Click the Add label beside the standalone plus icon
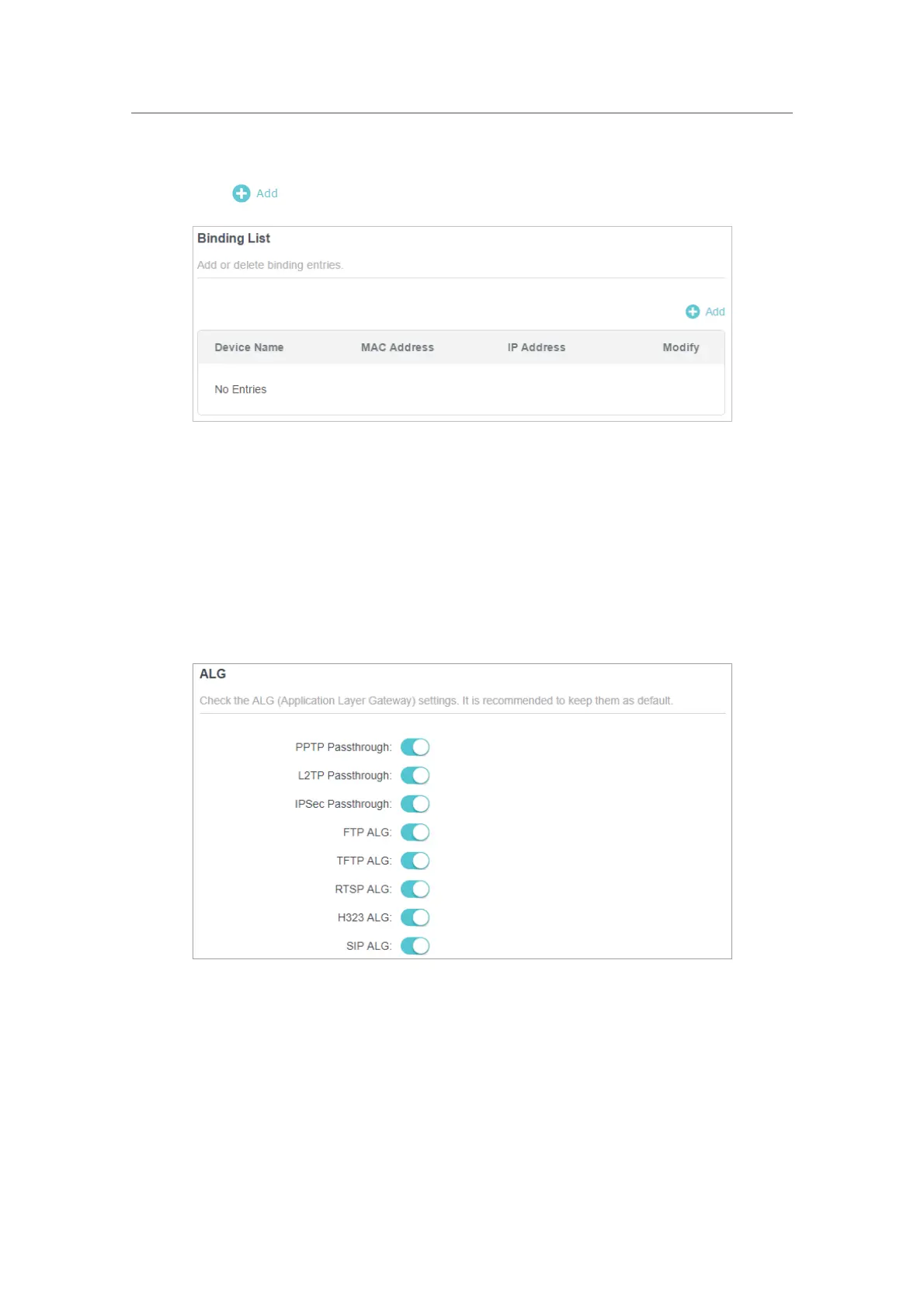 [x=267, y=193]
